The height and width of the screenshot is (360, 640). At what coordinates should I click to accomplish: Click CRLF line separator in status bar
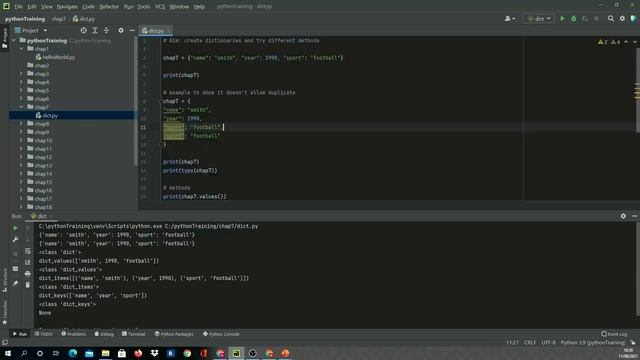(530, 342)
